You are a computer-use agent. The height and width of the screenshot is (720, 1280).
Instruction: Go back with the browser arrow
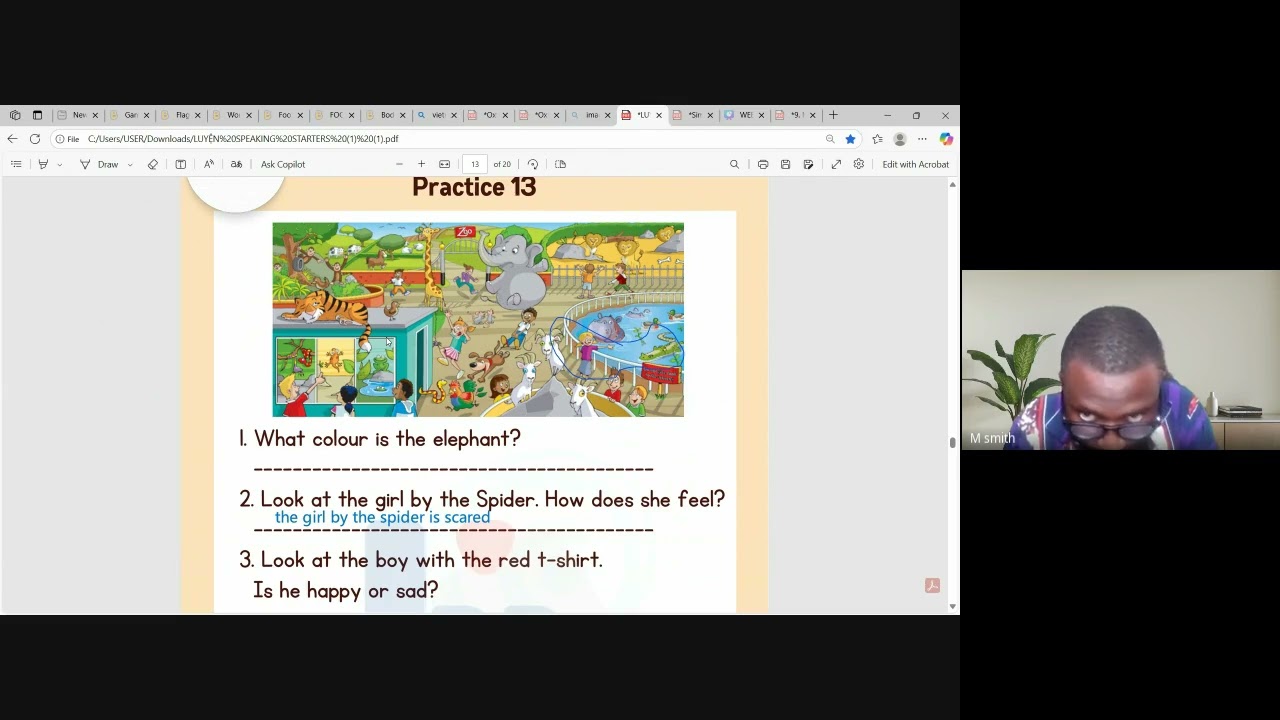[12, 139]
